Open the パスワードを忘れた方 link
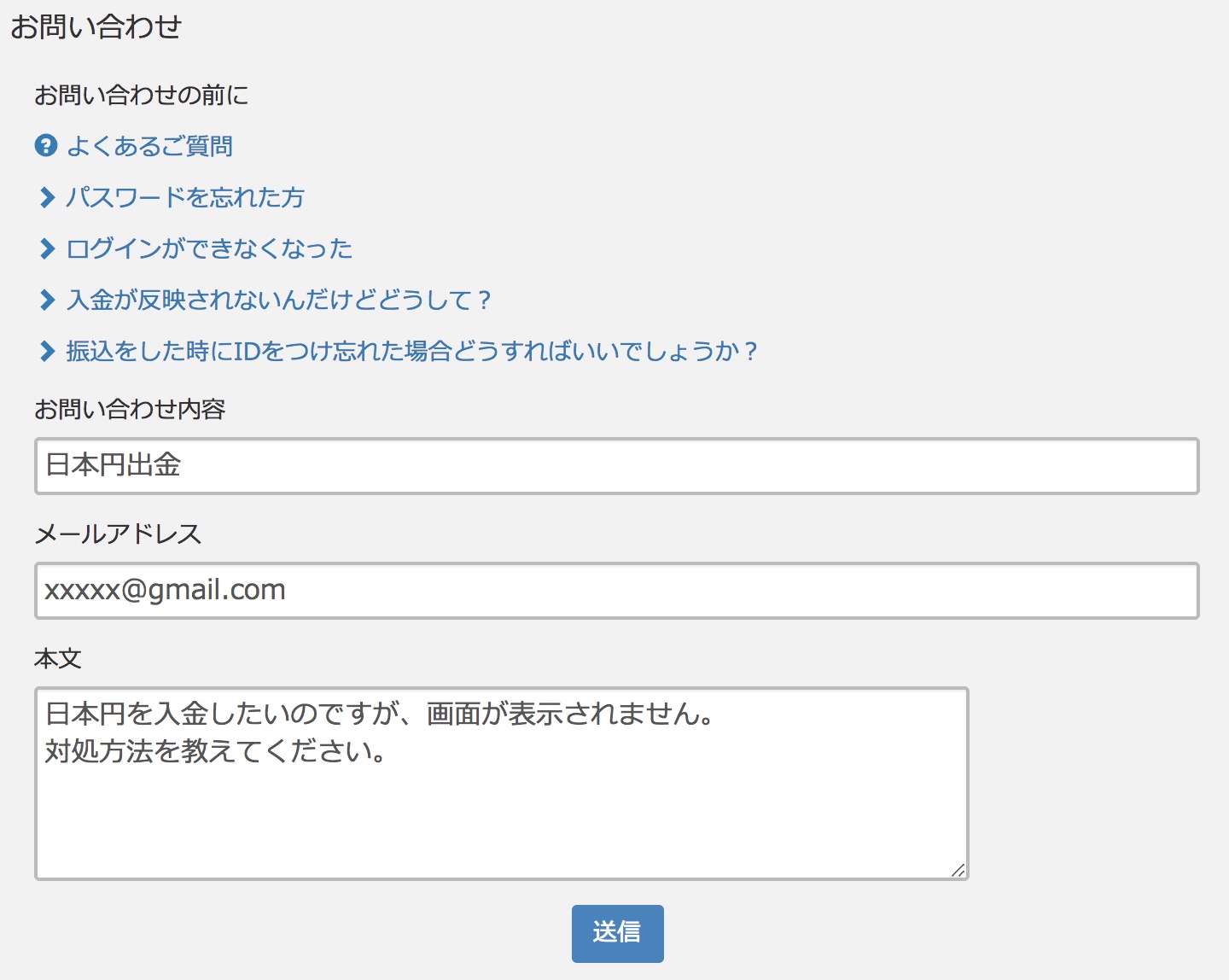Screen dimensions: 1229x980 click(185, 197)
